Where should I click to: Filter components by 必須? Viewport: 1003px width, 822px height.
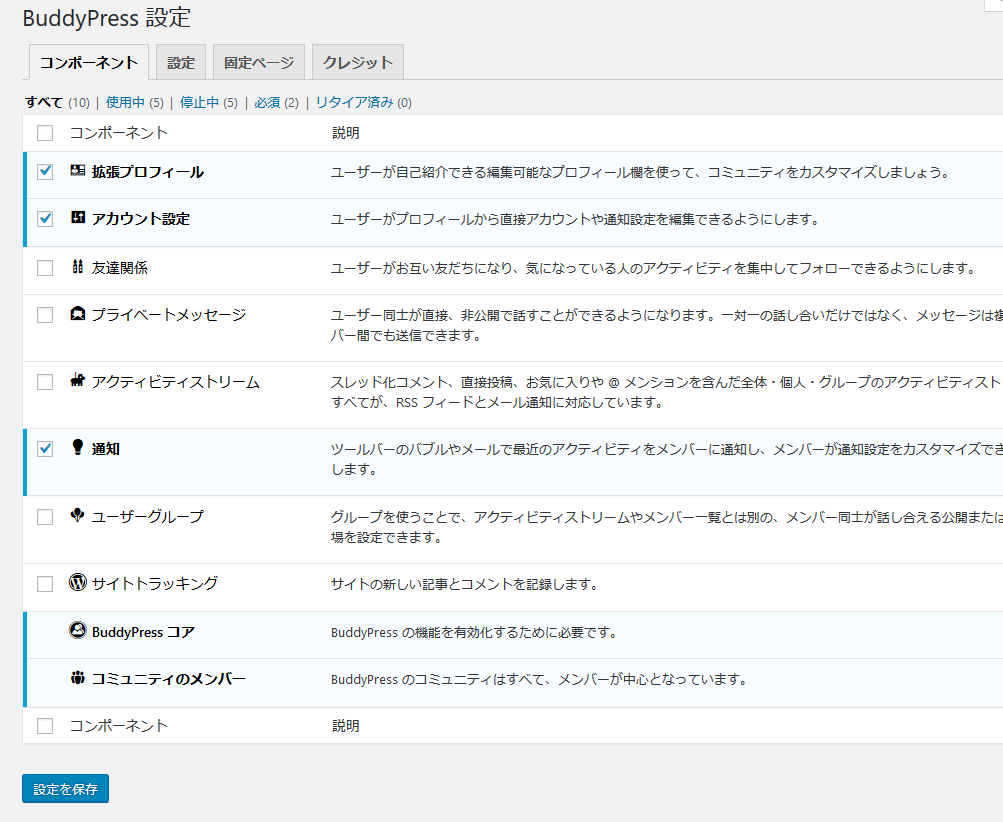point(267,102)
